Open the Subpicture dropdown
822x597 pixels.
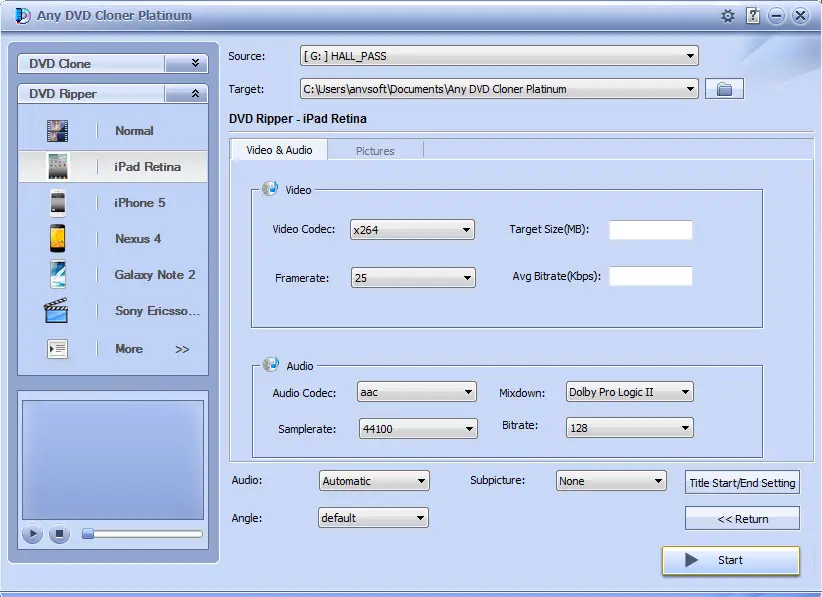611,481
